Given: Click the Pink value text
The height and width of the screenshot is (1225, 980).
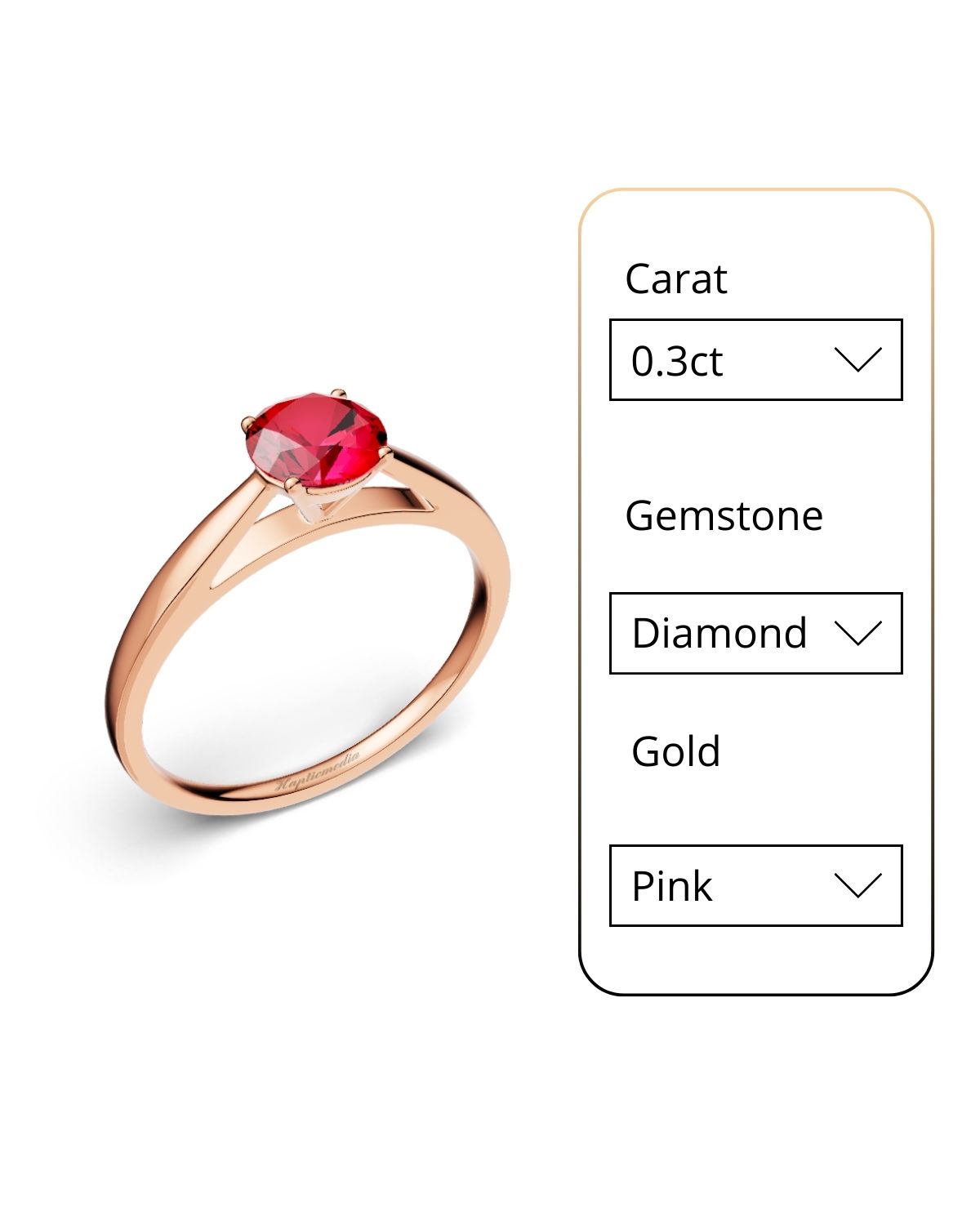Looking at the screenshot, I should (x=672, y=887).
